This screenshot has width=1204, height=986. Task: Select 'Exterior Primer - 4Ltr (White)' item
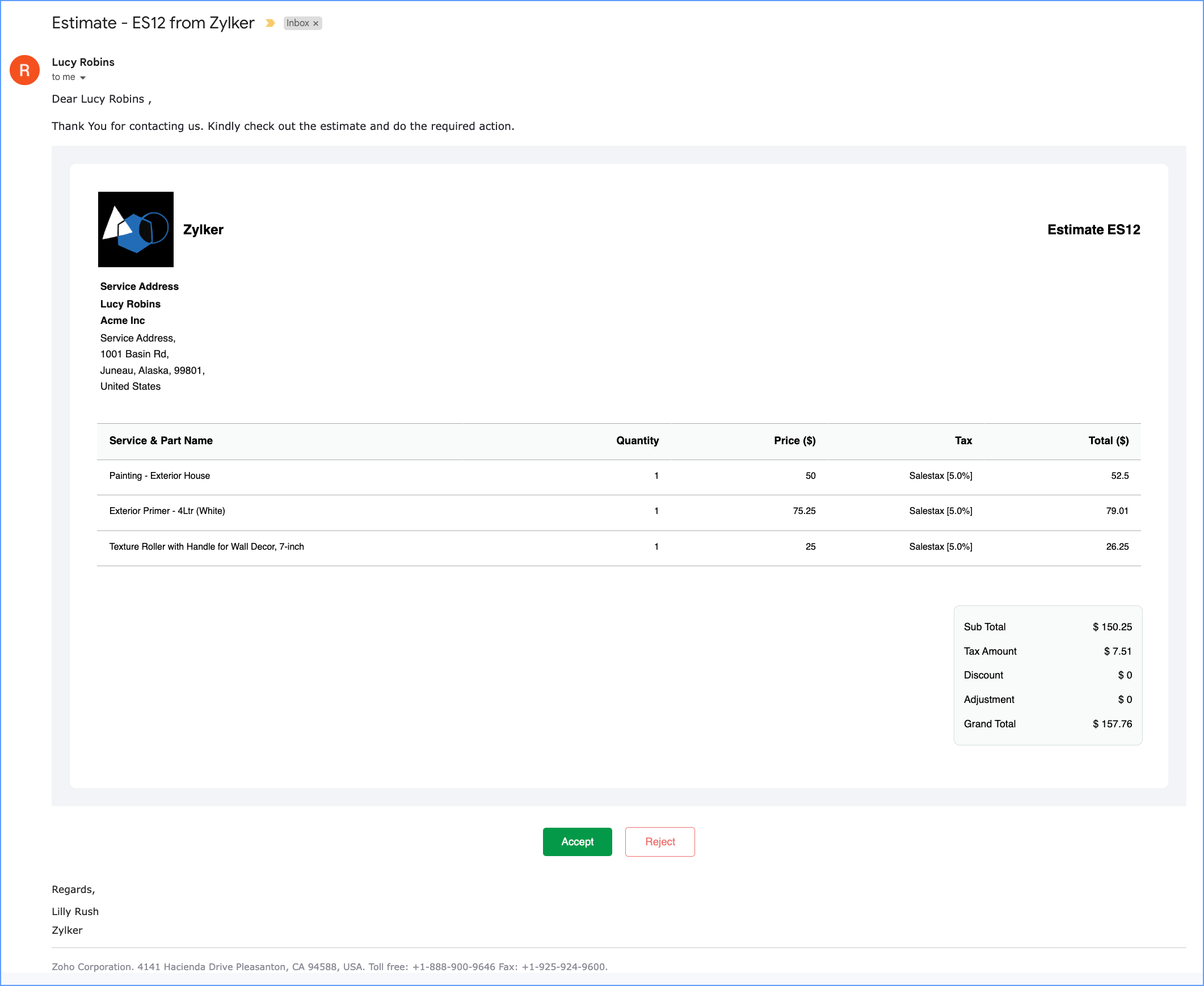[x=167, y=511]
